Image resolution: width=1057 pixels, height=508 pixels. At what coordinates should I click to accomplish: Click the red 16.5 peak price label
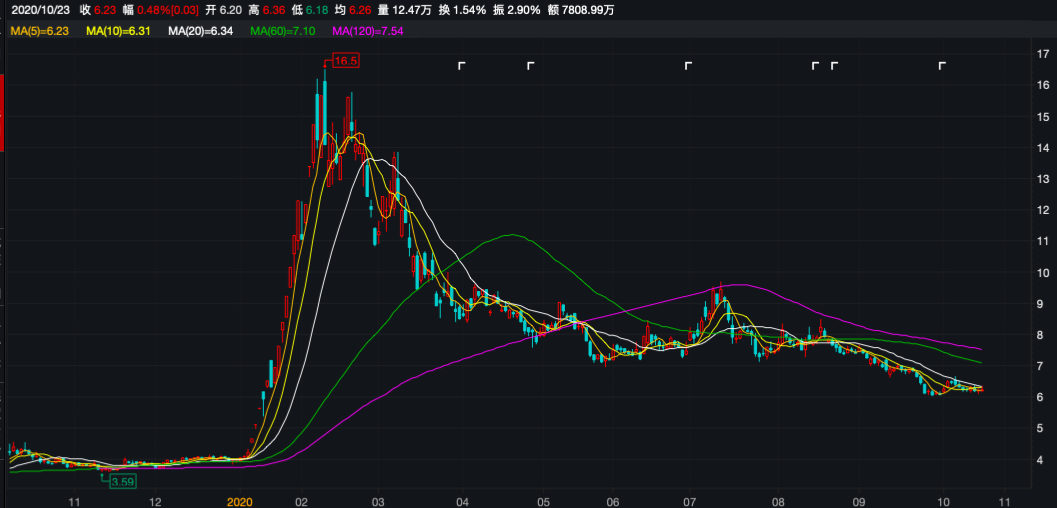click(x=345, y=61)
